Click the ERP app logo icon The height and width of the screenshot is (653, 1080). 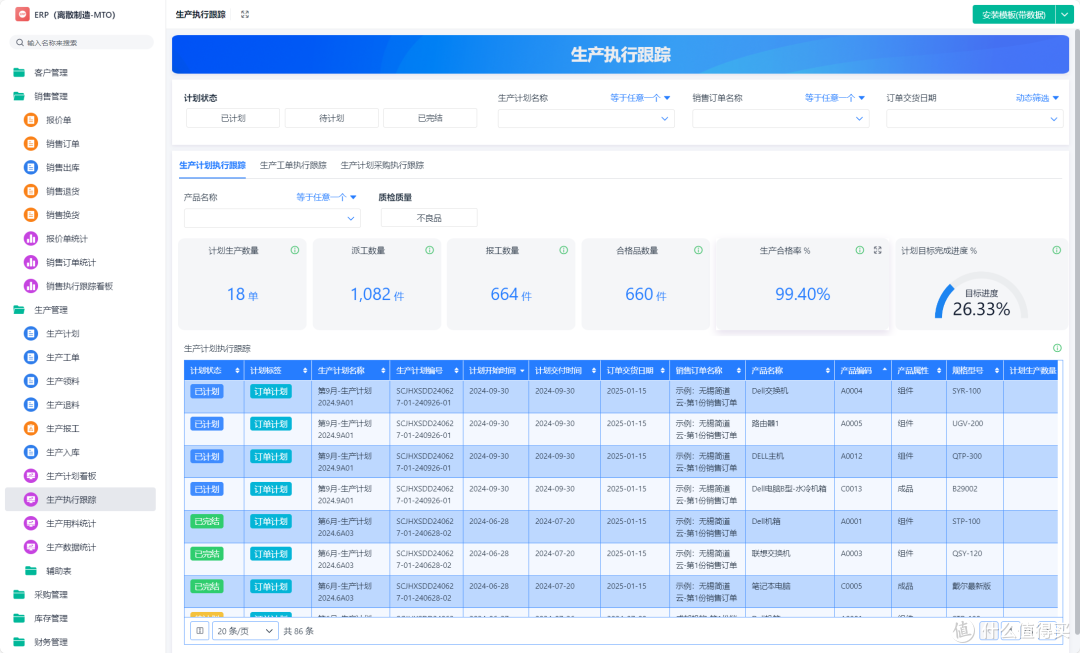22,14
